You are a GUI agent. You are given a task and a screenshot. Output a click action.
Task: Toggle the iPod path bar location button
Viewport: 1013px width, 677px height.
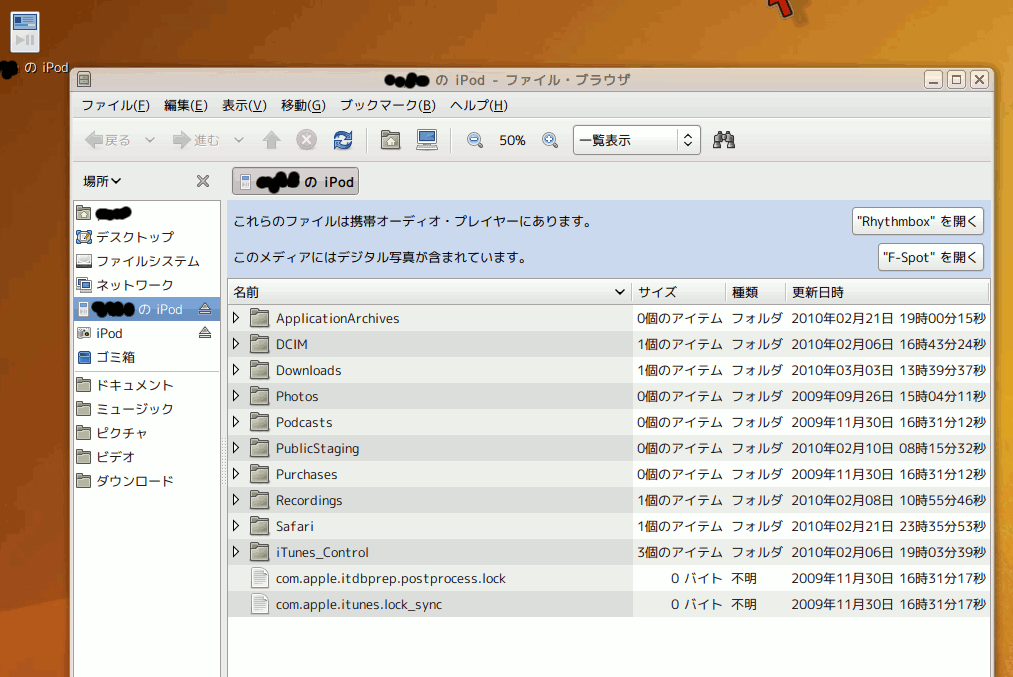pyautogui.click(x=295, y=181)
